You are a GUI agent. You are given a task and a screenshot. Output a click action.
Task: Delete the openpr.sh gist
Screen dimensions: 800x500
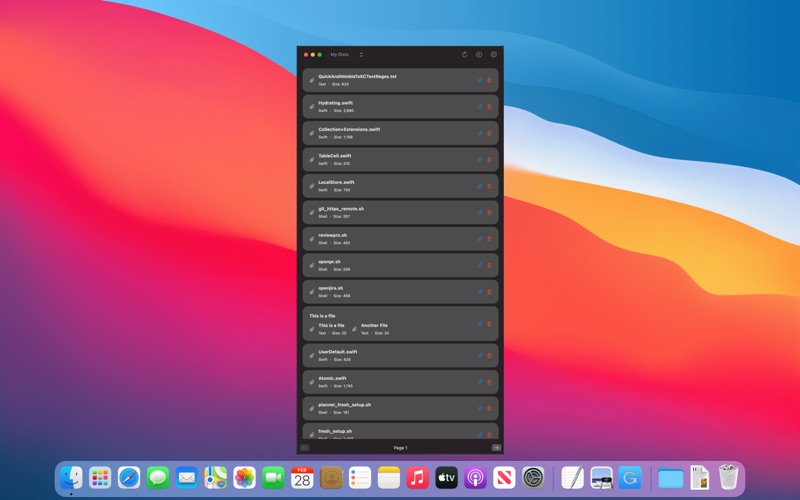489,266
